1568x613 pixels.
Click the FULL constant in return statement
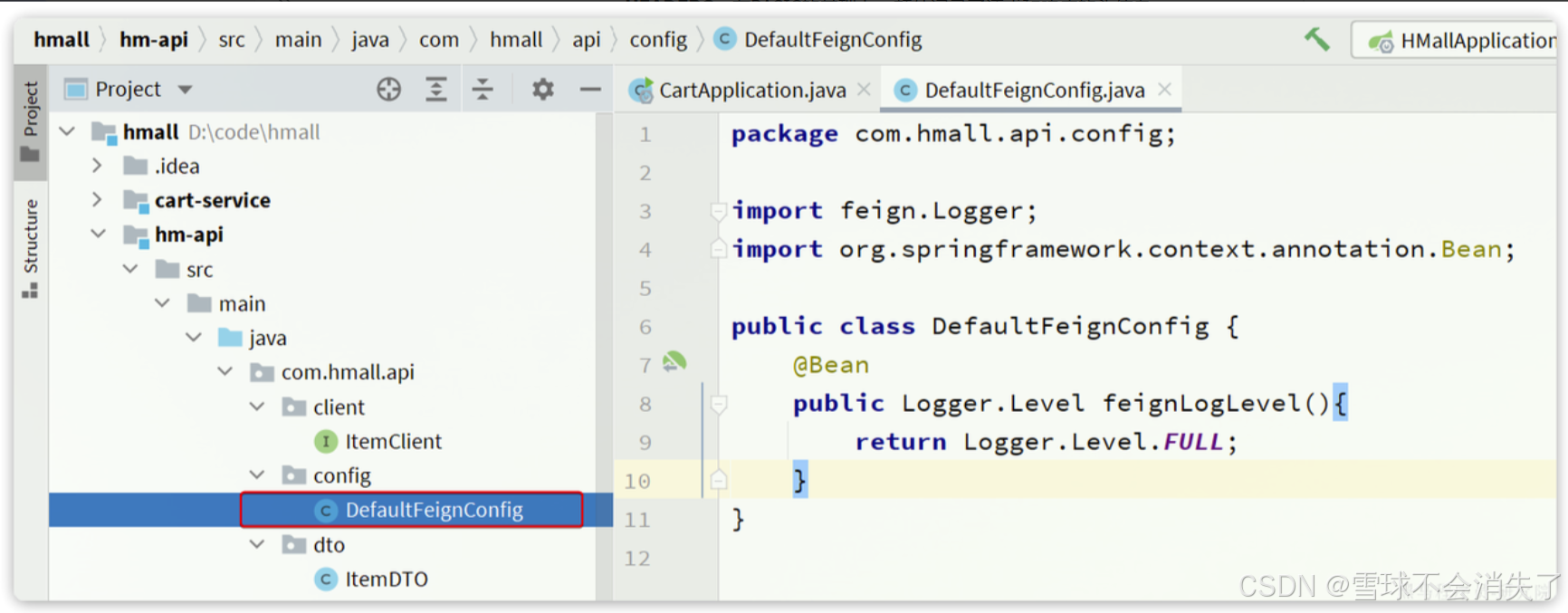[x=1193, y=442]
